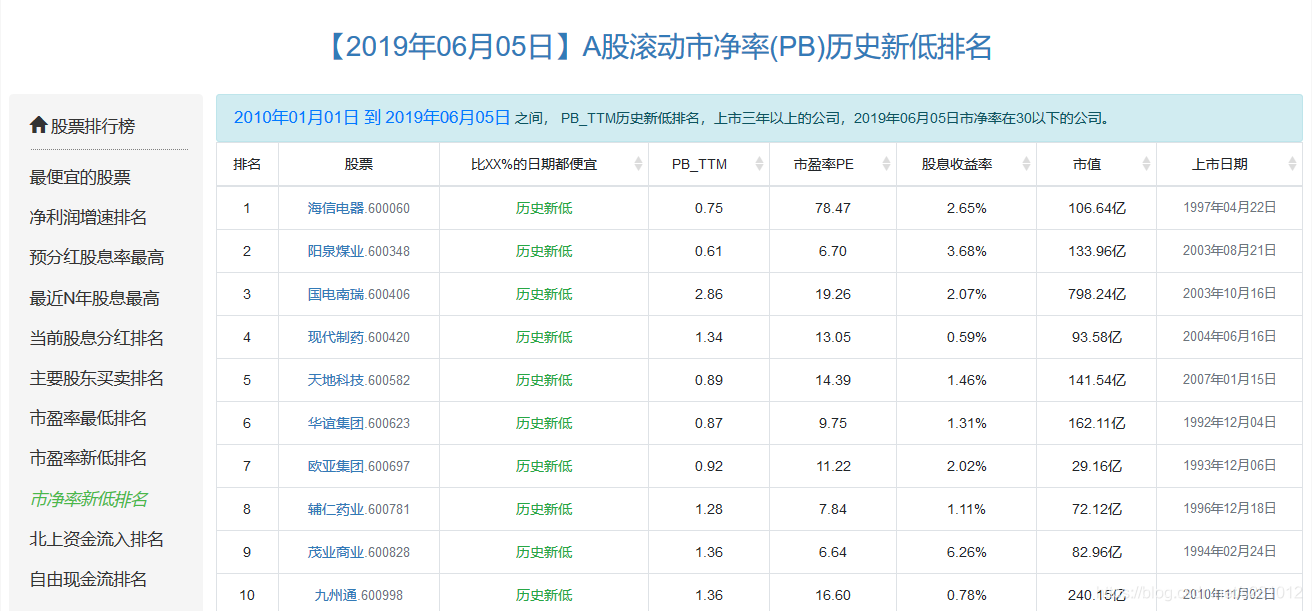Open stock link 欧亚集团
The height and width of the screenshot is (611, 1312).
[336, 466]
